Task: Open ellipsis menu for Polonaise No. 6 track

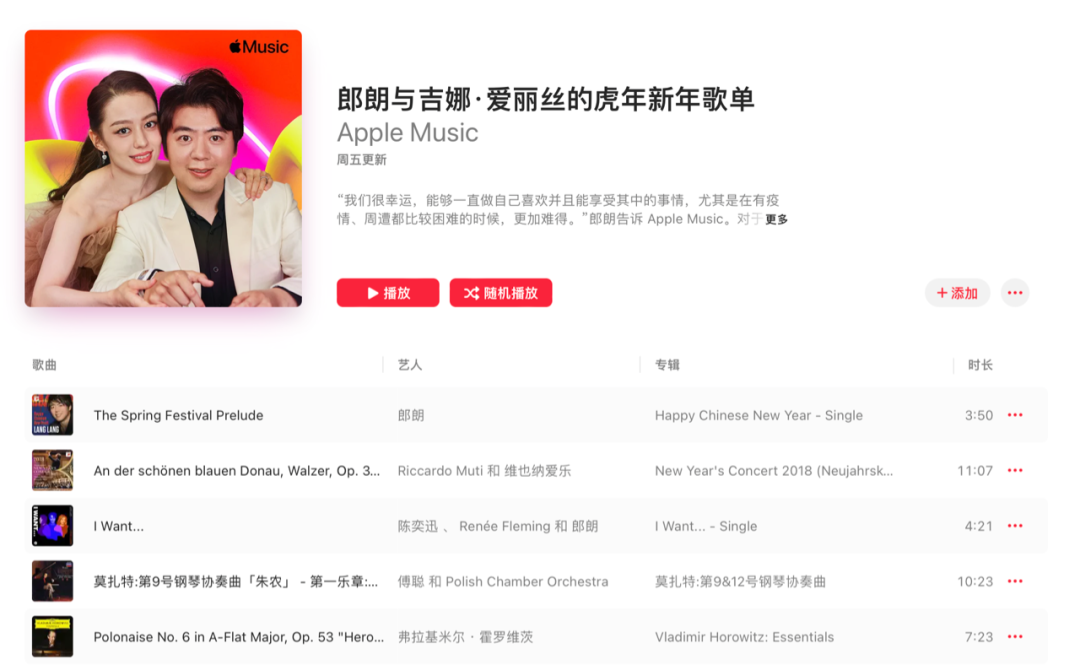Action: pos(1015,637)
